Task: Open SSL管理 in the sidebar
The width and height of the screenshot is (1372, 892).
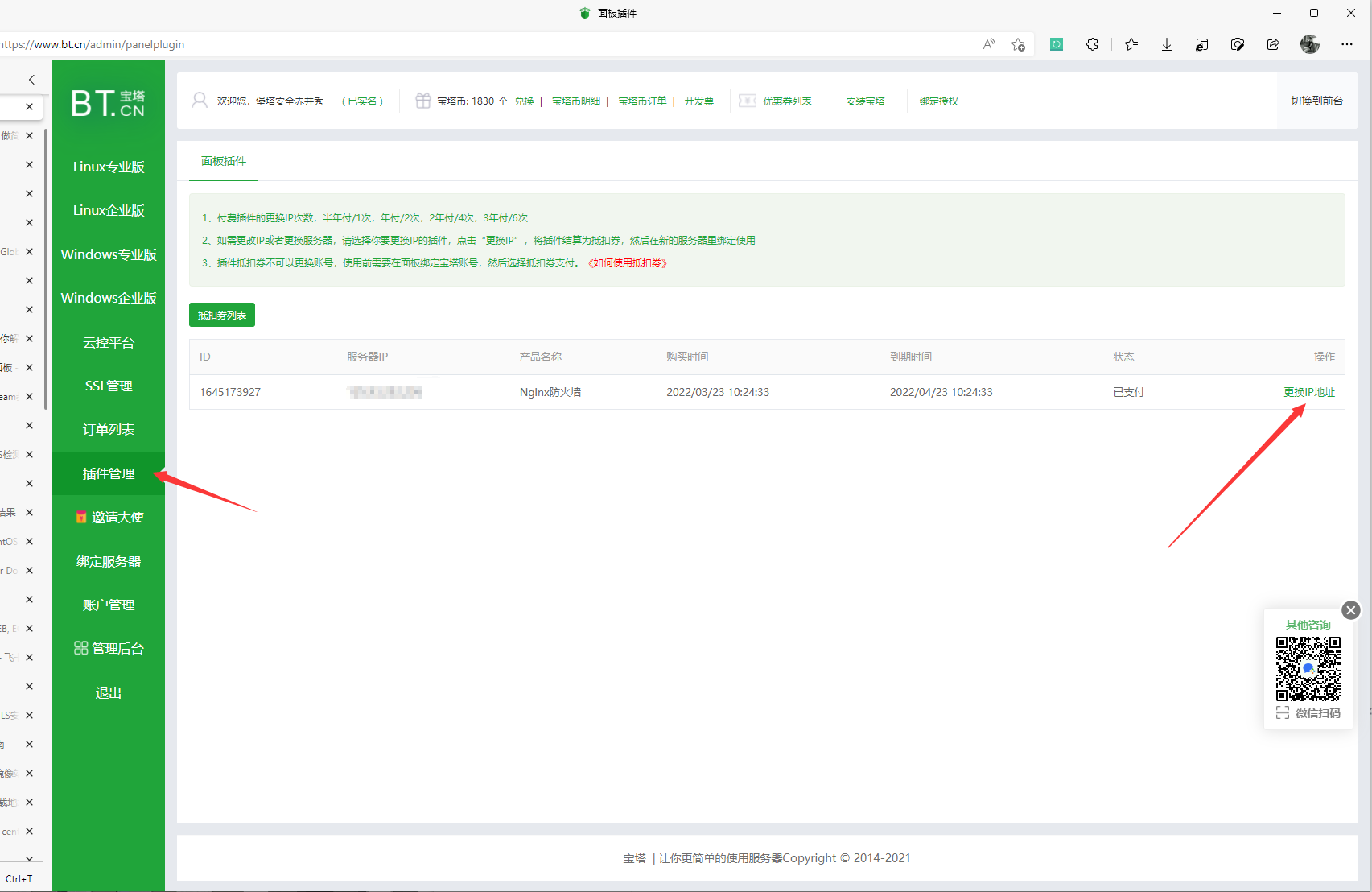Action: coord(109,386)
